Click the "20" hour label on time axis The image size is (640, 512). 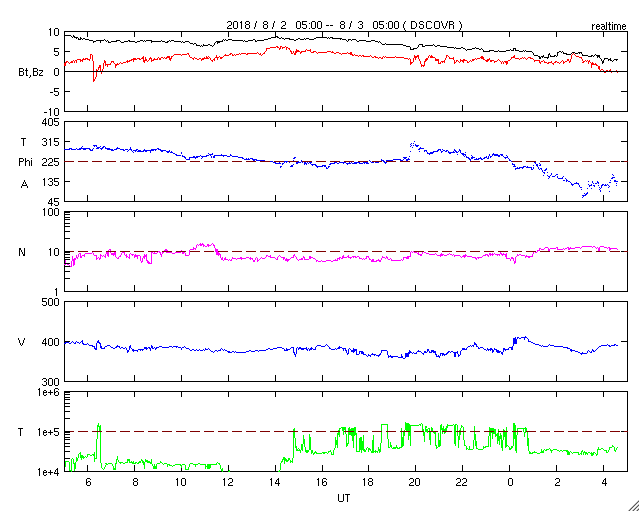[x=416, y=482]
